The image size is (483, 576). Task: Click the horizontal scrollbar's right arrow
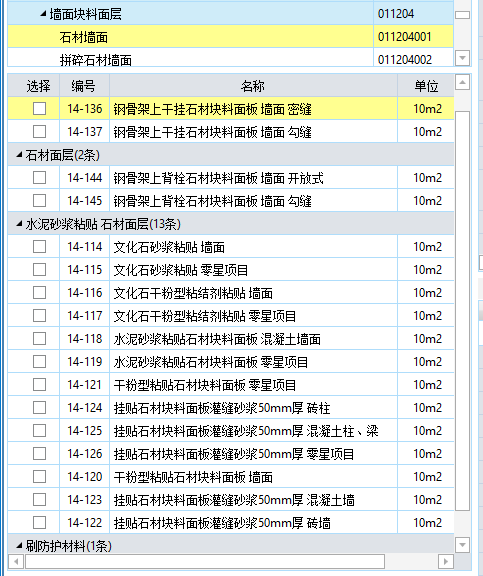446,561
